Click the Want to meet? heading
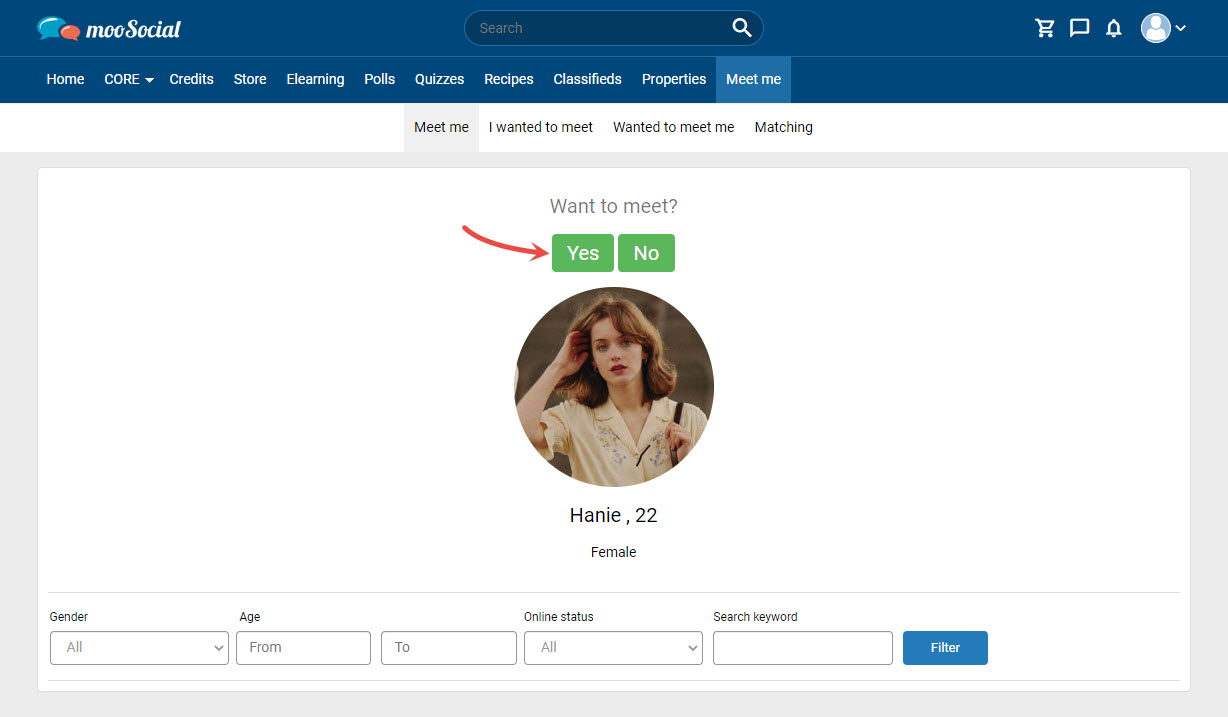The height and width of the screenshot is (717, 1228). pyautogui.click(x=614, y=207)
